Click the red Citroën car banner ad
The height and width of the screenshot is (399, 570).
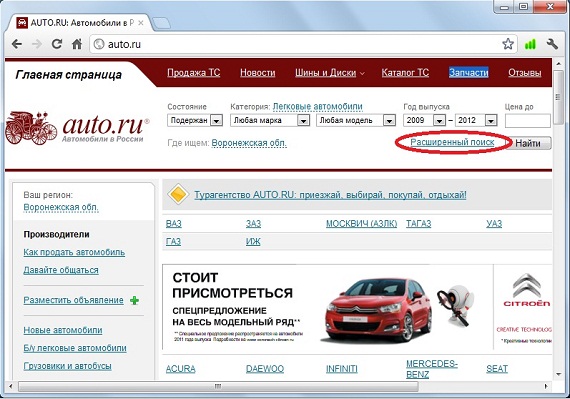357,307
